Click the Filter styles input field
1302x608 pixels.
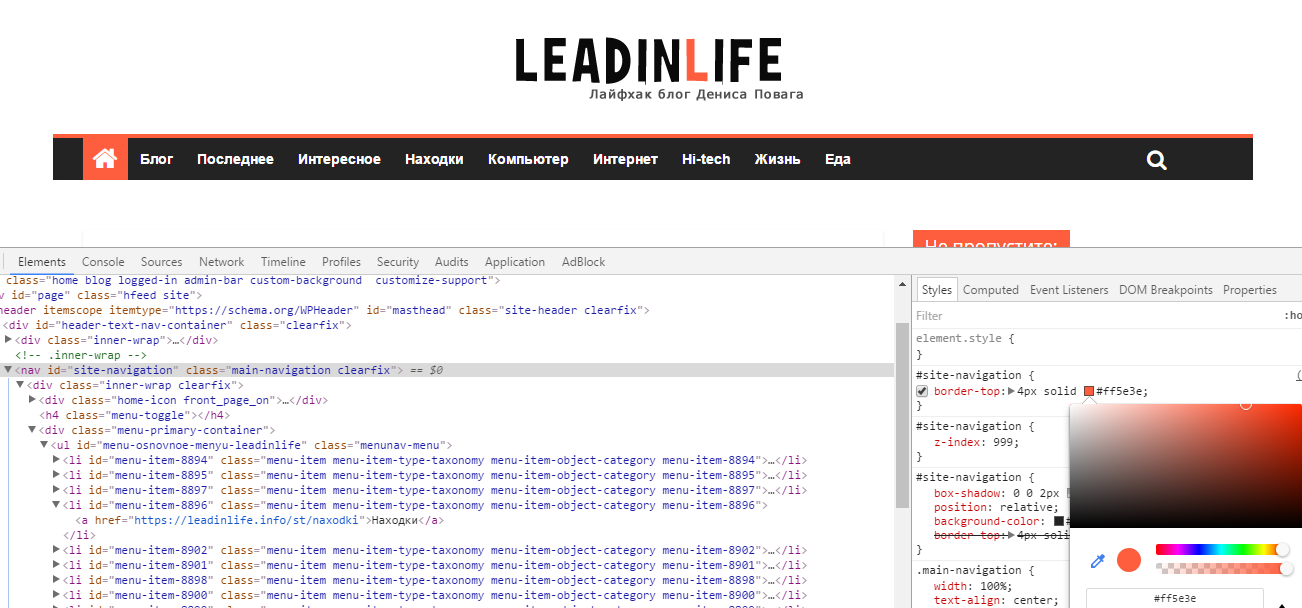click(1090, 316)
